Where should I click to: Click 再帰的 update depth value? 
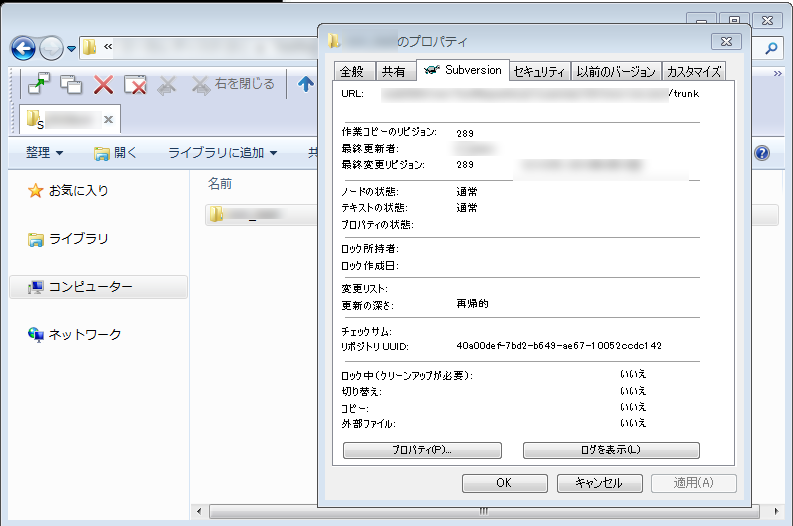472,303
